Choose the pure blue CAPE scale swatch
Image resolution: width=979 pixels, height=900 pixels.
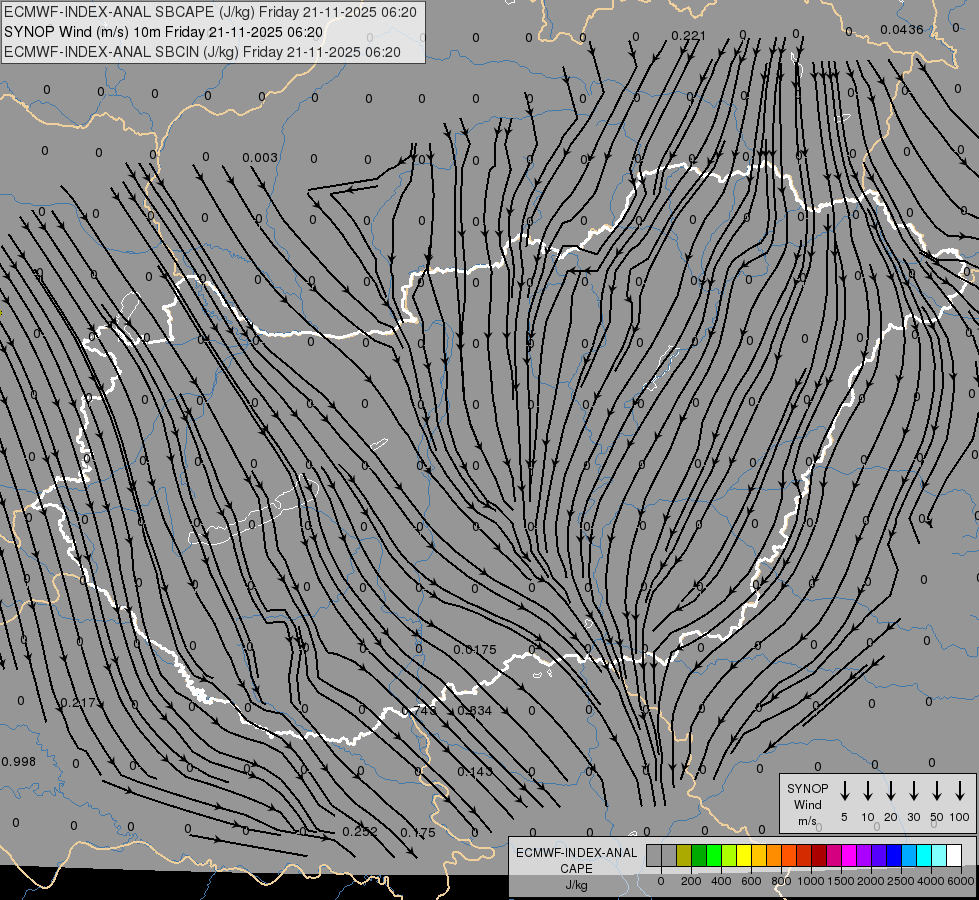pyautogui.click(x=894, y=855)
